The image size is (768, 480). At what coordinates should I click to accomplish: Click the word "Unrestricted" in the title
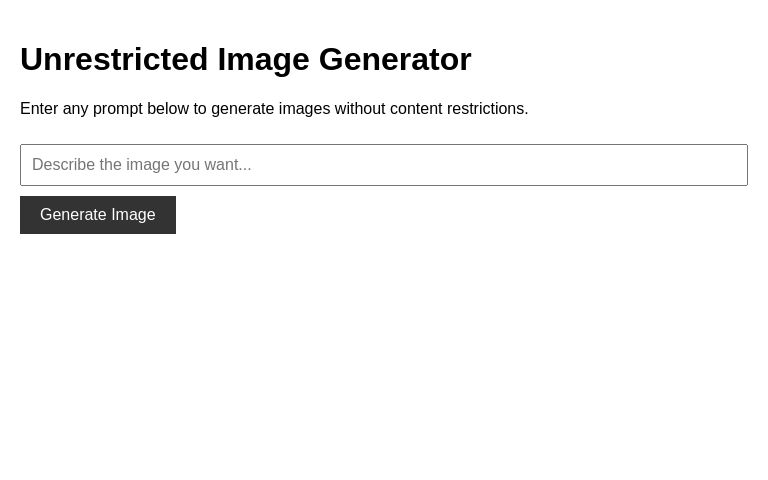(114, 59)
